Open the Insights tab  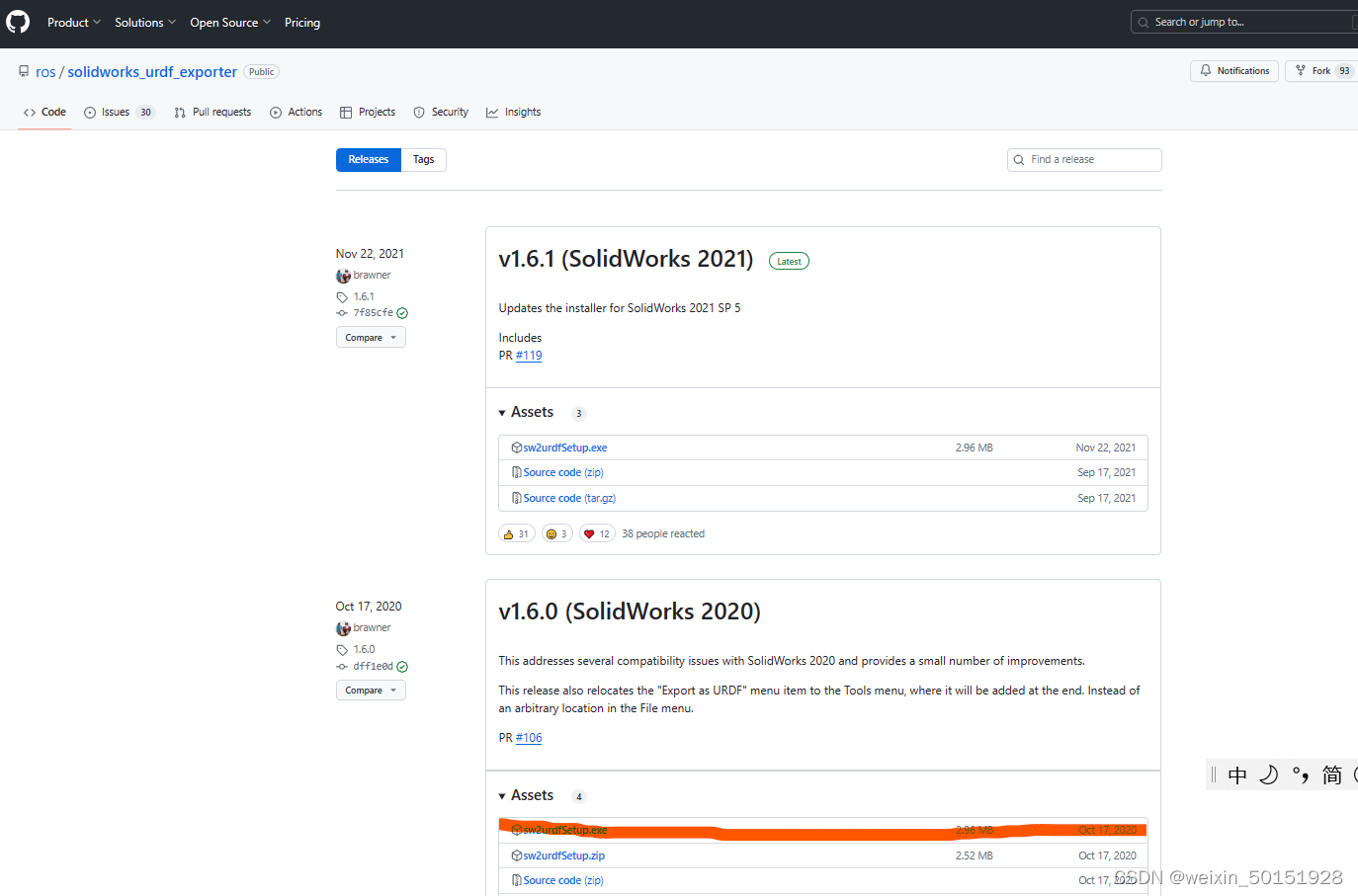tap(514, 113)
